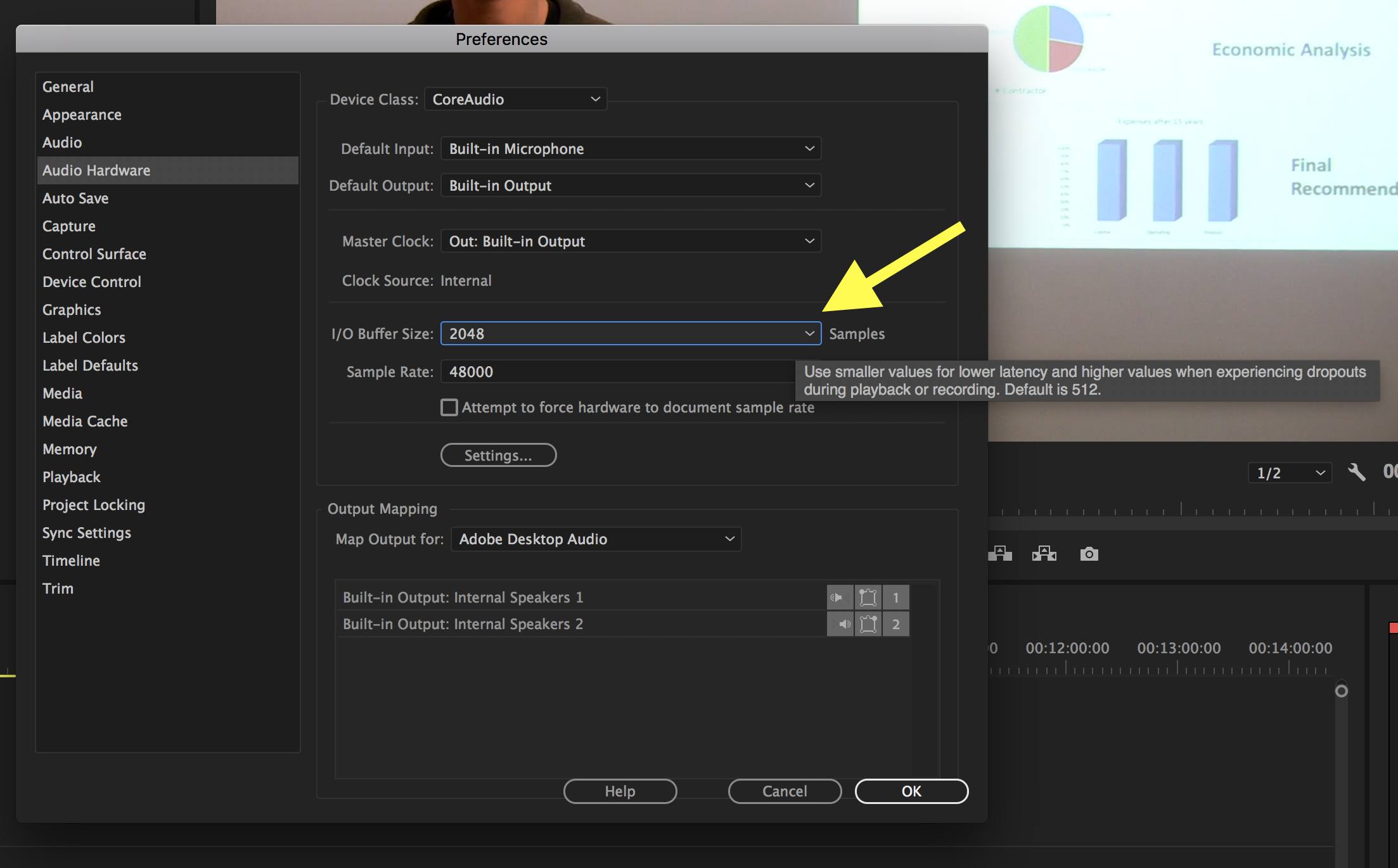The width and height of the screenshot is (1398, 868).
Task: Toggle routing box icon for Internal Speakers 1
Action: click(x=868, y=597)
